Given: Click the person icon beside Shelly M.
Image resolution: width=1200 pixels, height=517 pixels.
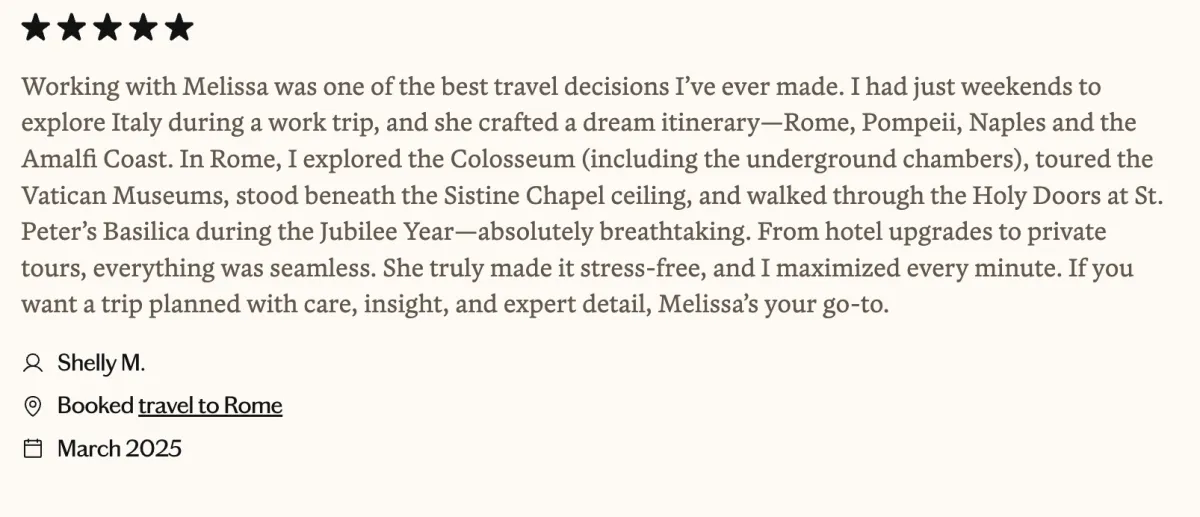Looking at the screenshot, I should (33, 363).
